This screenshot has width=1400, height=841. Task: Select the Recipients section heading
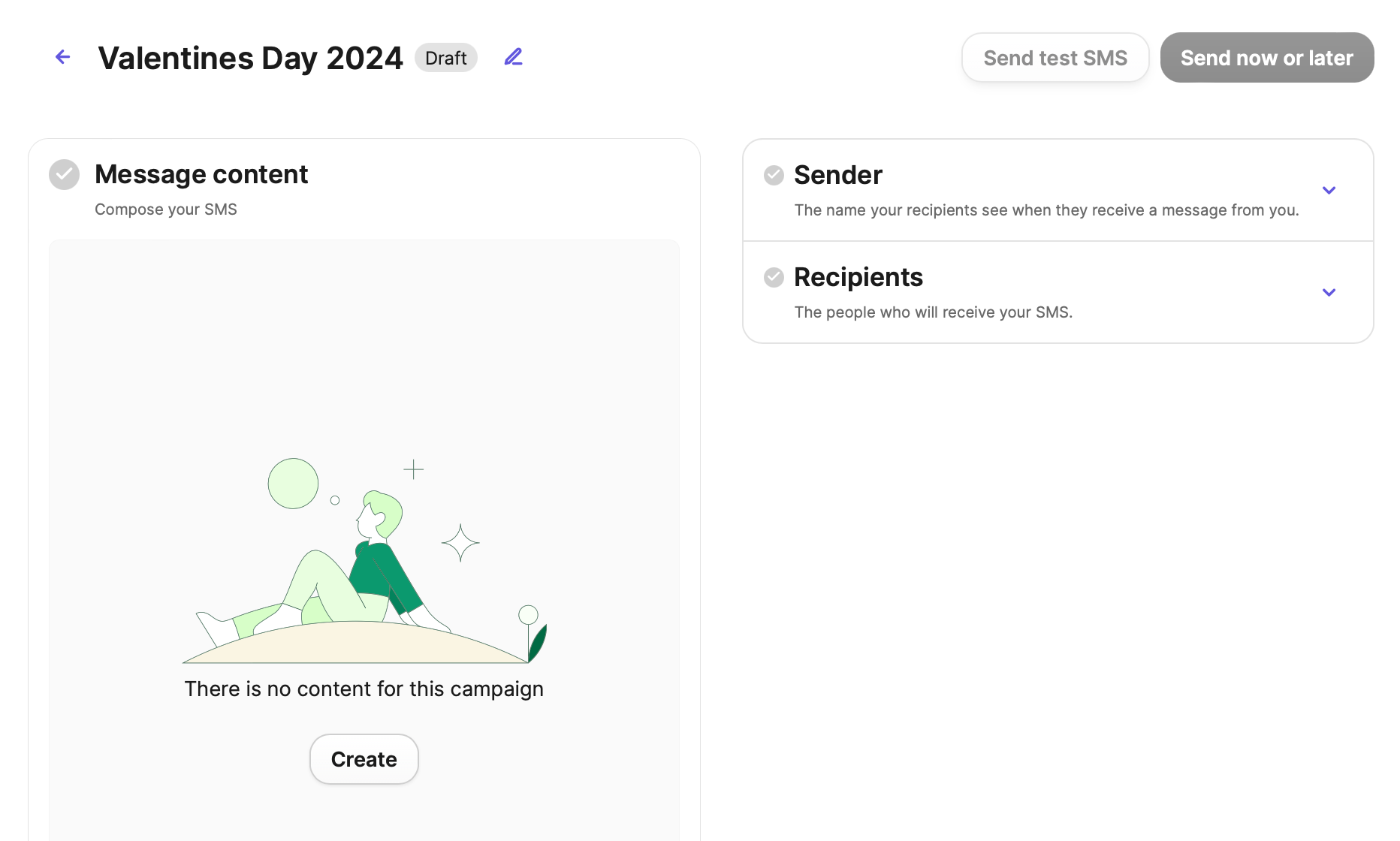[x=858, y=277]
